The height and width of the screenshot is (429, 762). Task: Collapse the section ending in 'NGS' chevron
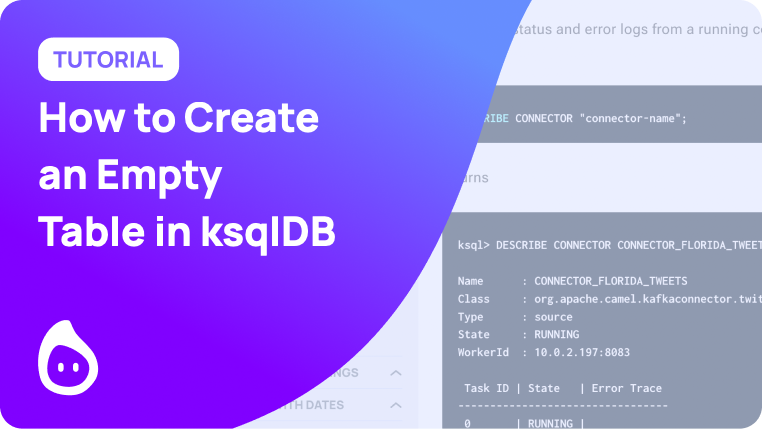pyautogui.click(x=395, y=373)
